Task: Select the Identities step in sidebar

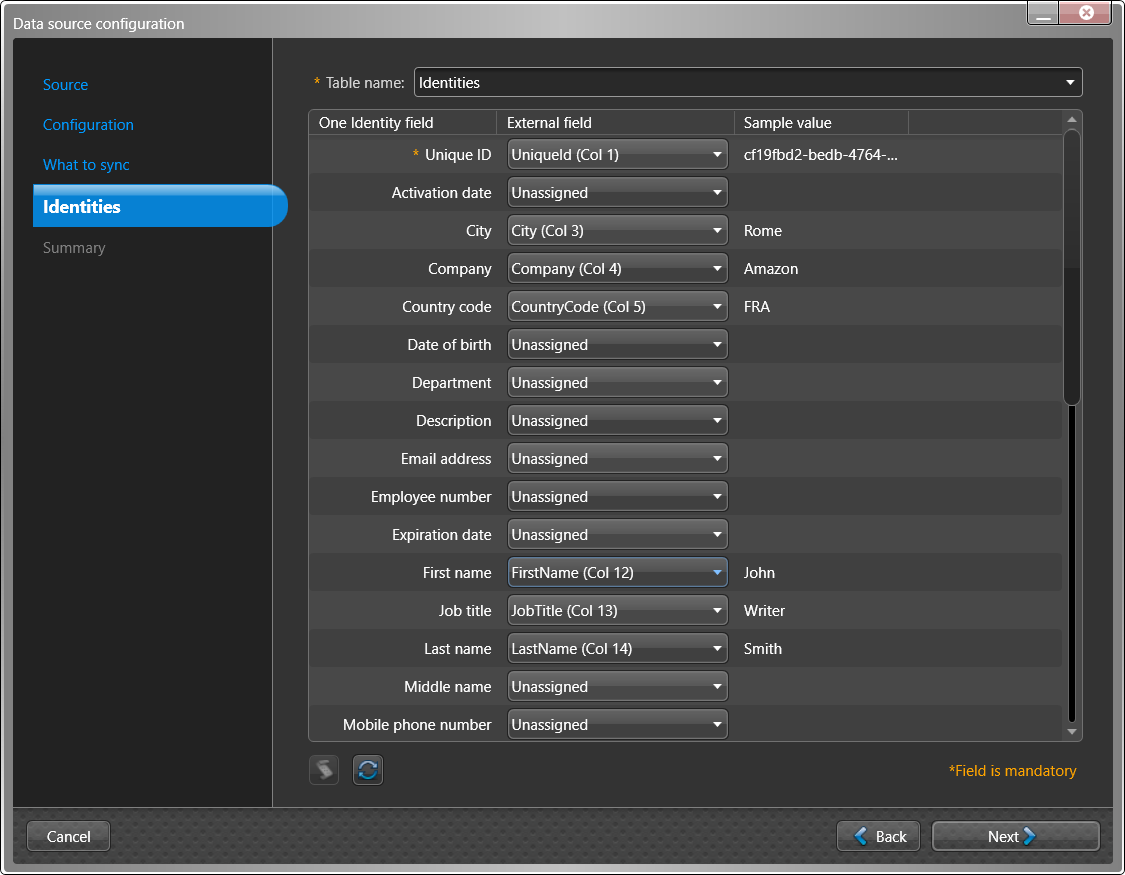Action: (x=82, y=207)
